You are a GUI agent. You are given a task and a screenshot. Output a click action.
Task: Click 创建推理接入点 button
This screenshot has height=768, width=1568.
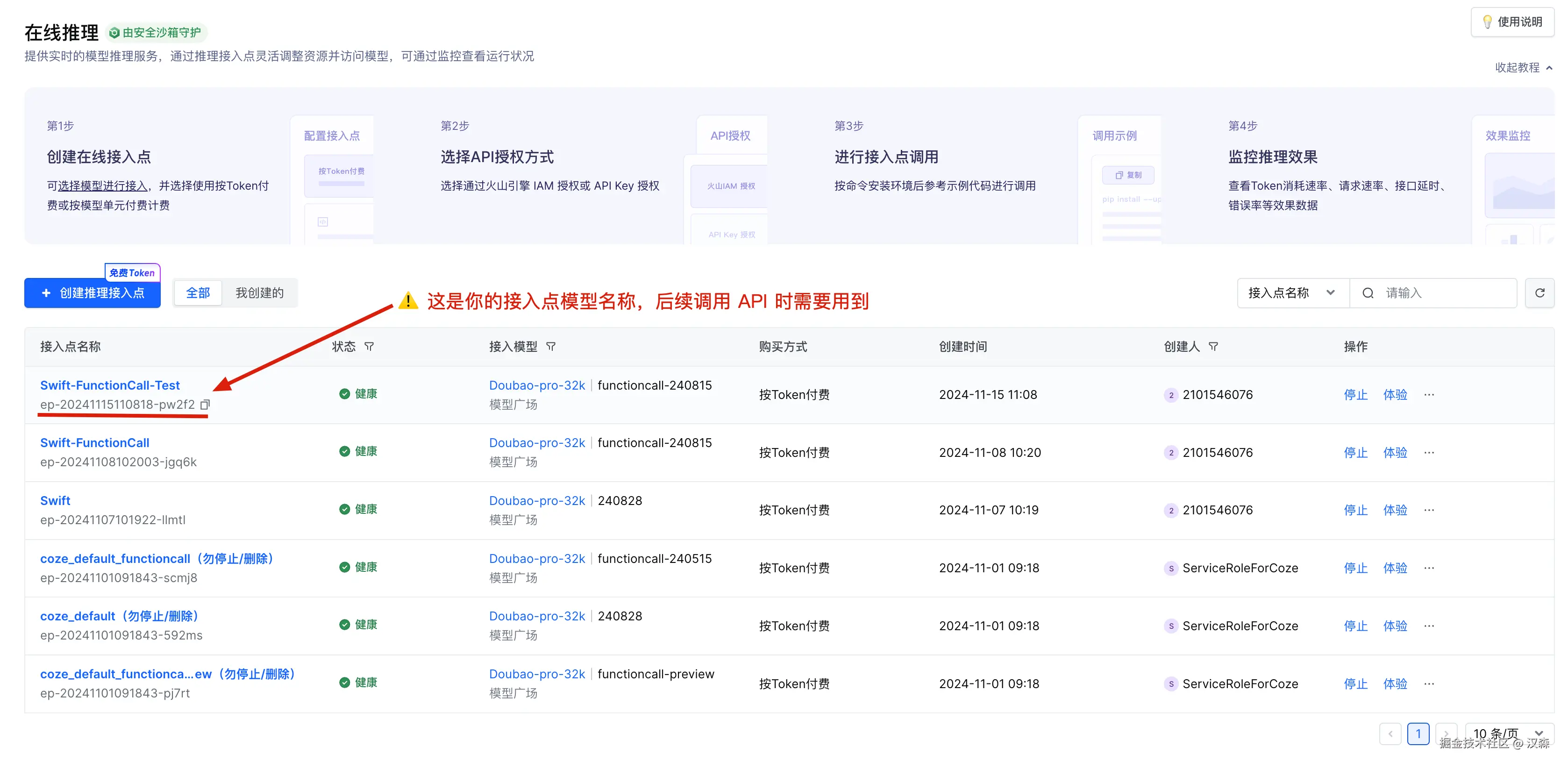point(93,293)
